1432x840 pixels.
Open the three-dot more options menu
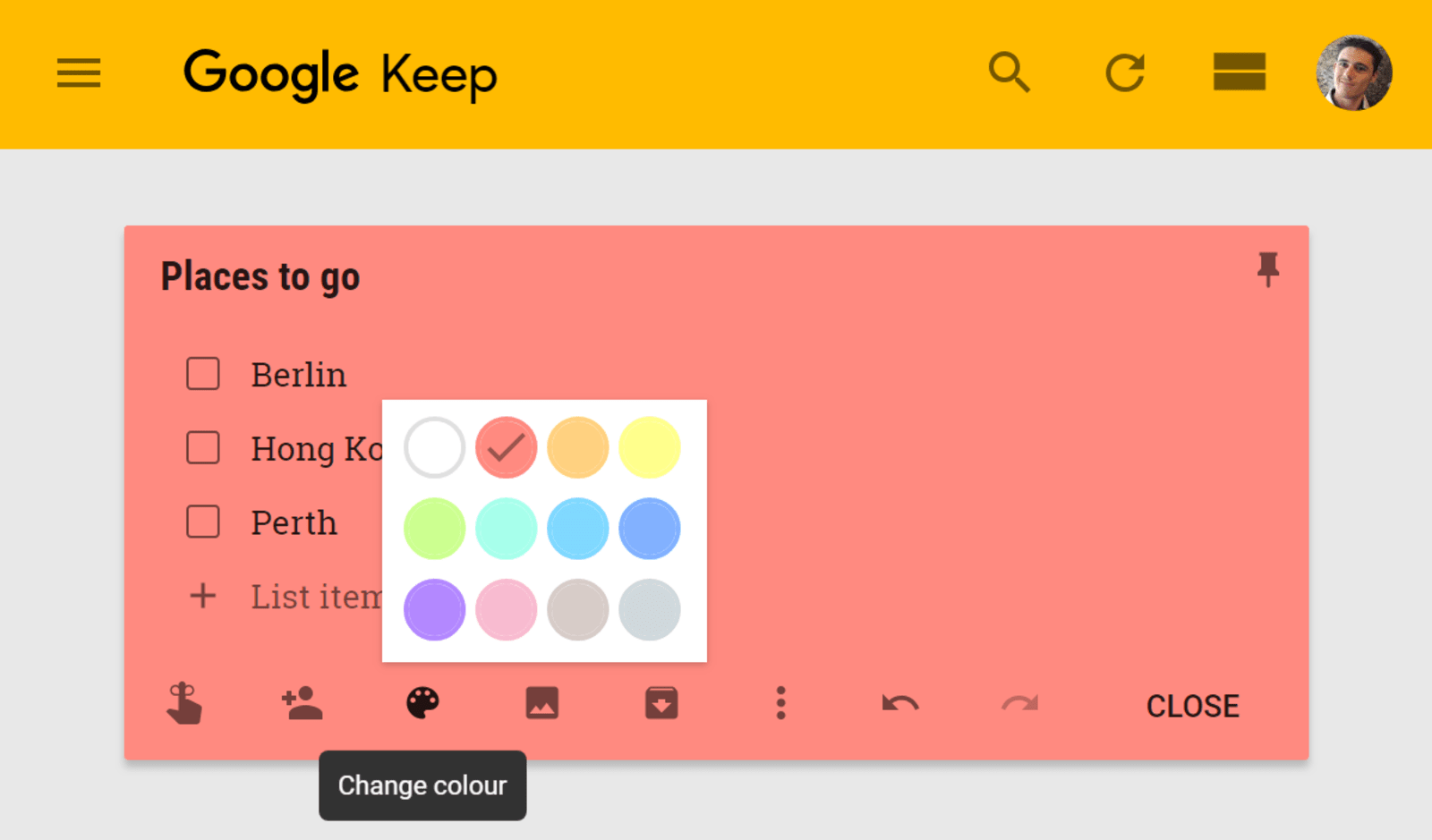(780, 703)
